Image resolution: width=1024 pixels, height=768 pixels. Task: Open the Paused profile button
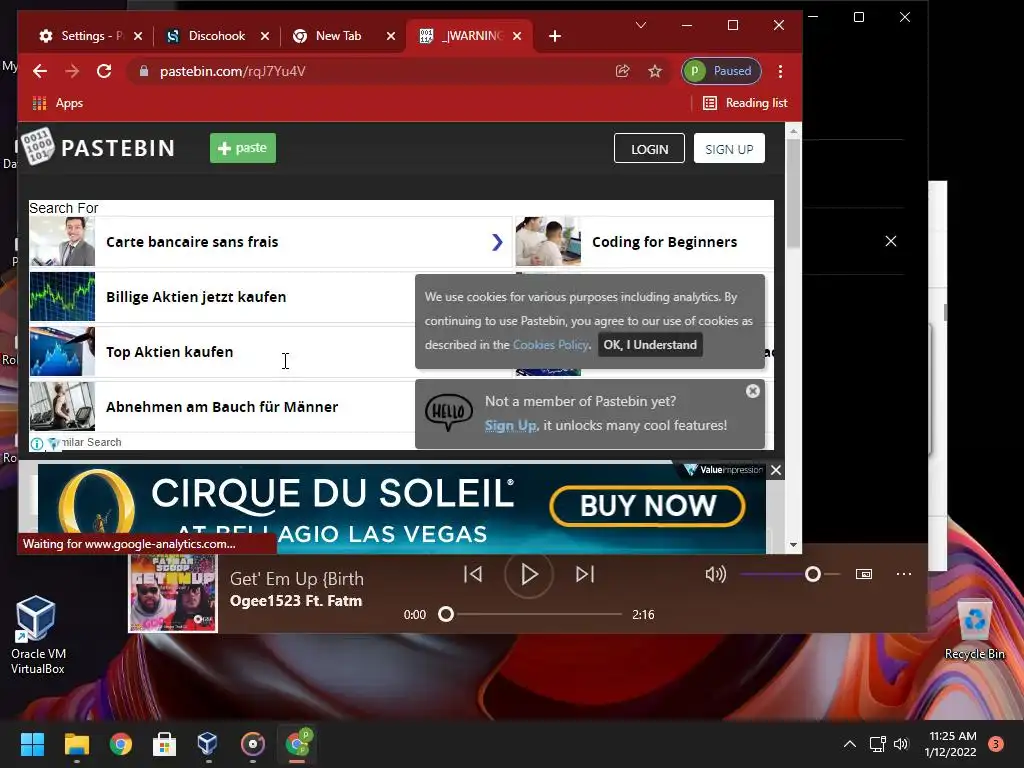[721, 71]
